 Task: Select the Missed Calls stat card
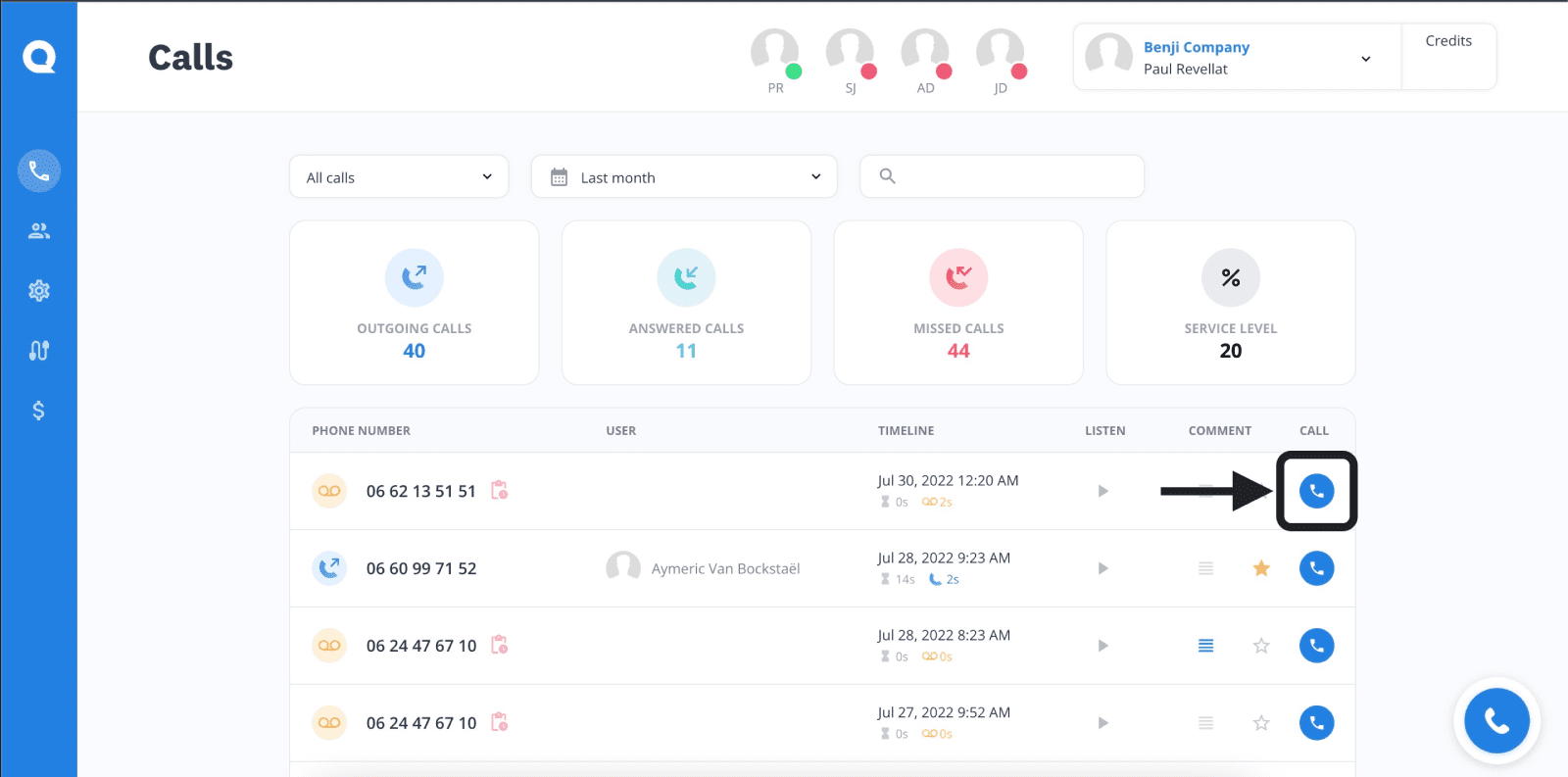click(x=958, y=303)
